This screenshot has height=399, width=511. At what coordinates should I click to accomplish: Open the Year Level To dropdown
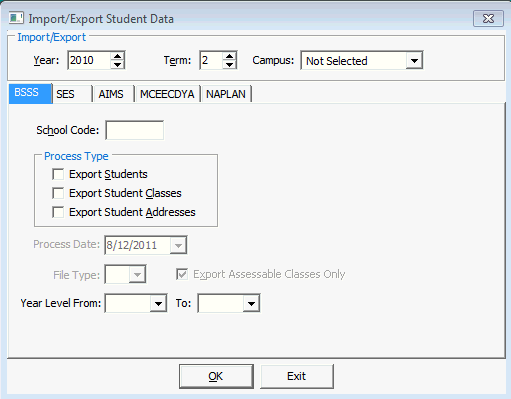pos(251,303)
